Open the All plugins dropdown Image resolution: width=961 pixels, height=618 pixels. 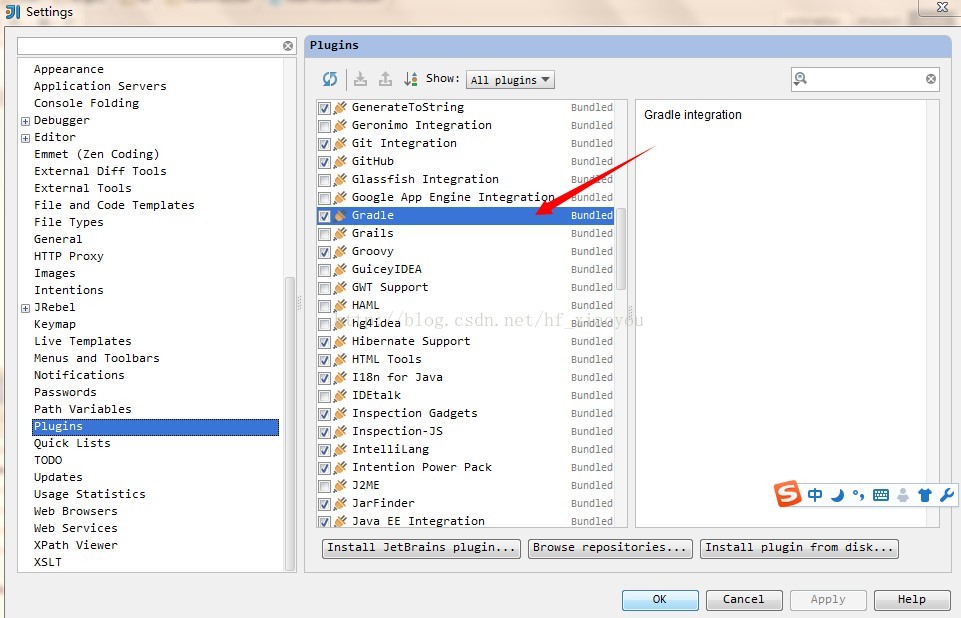coord(510,79)
